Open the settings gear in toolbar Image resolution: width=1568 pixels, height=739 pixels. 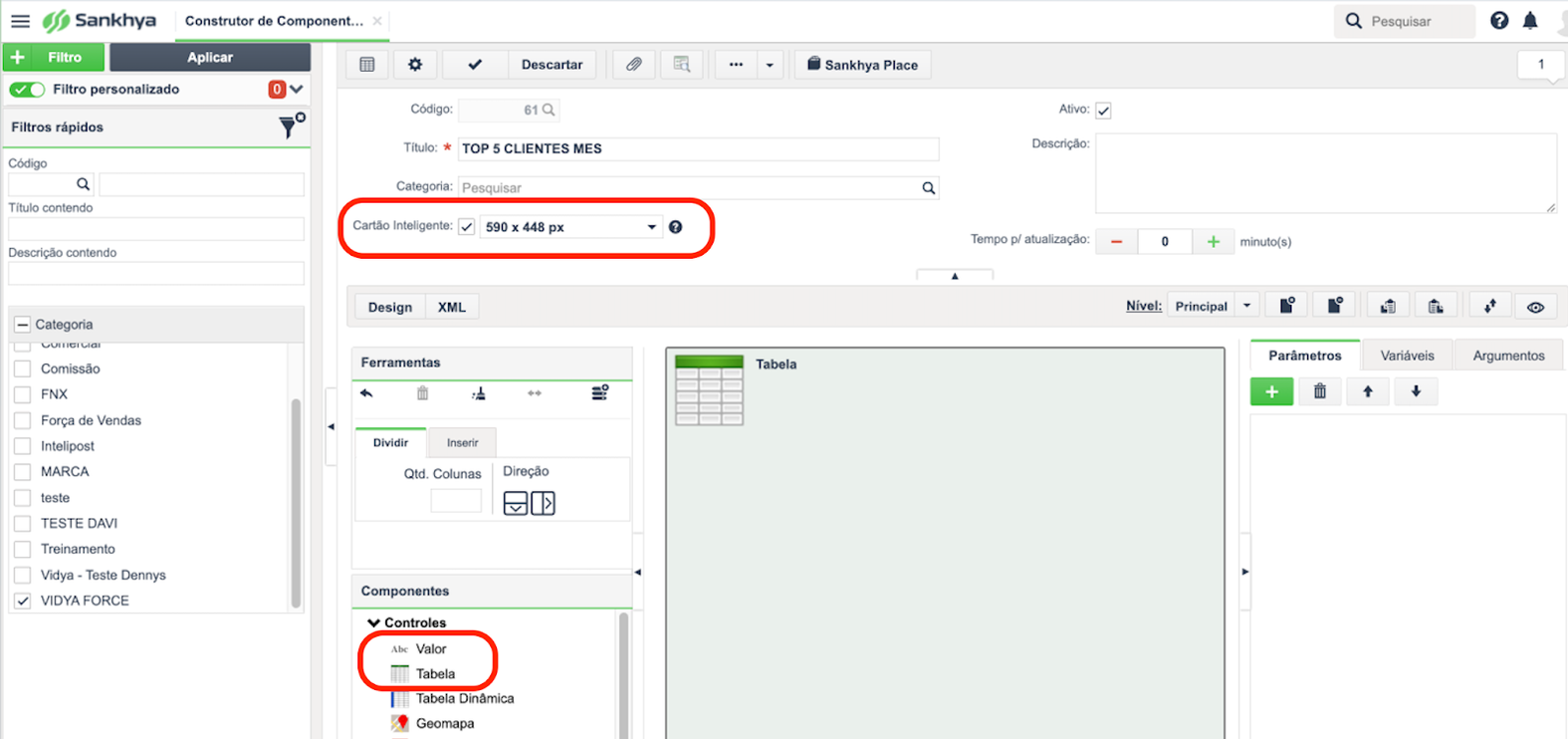[x=415, y=65]
